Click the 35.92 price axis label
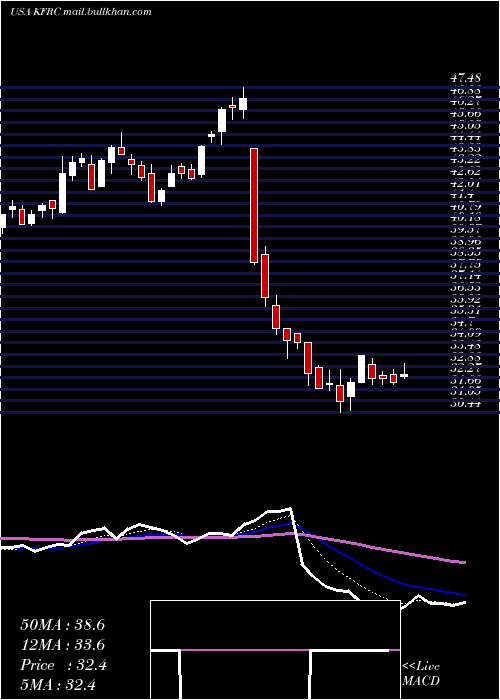500x700 pixels. [x=468, y=300]
